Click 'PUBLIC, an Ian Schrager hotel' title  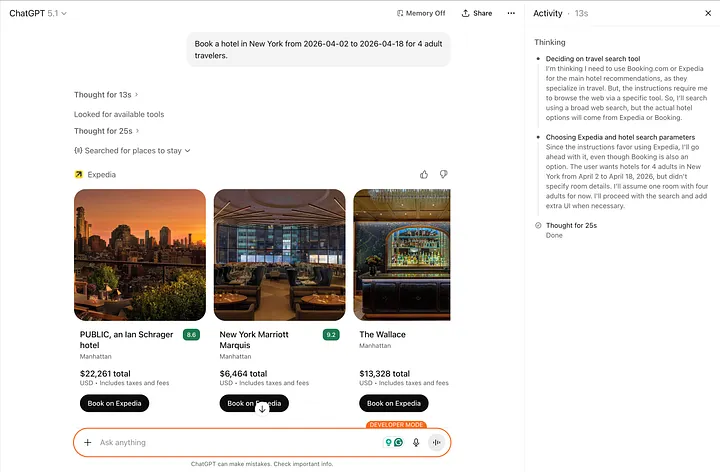pyautogui.click(x=126, y=340)
